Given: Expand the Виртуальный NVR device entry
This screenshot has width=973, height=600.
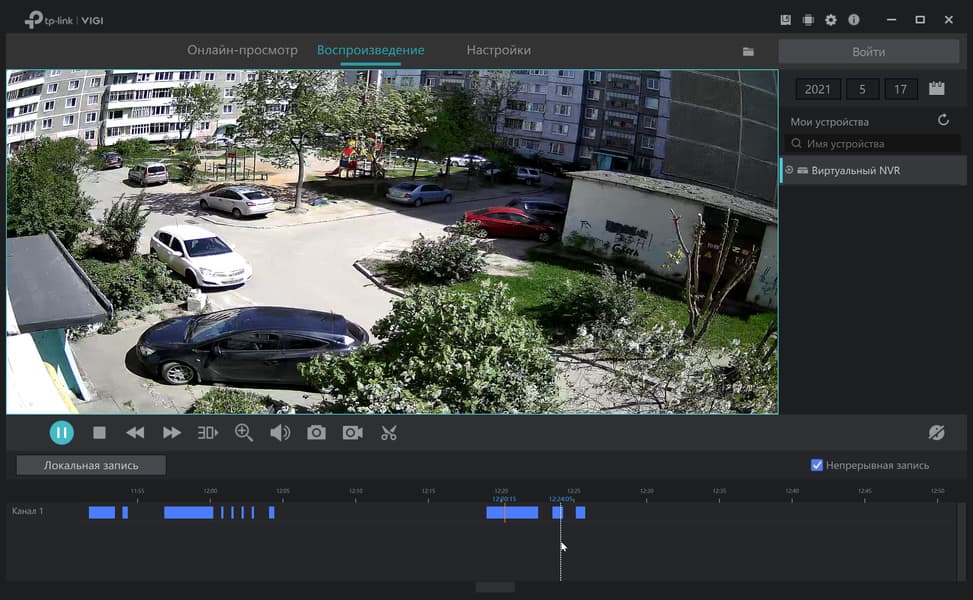Looking at the screenshot, I should pyautogui.click(x=789, y=171).
